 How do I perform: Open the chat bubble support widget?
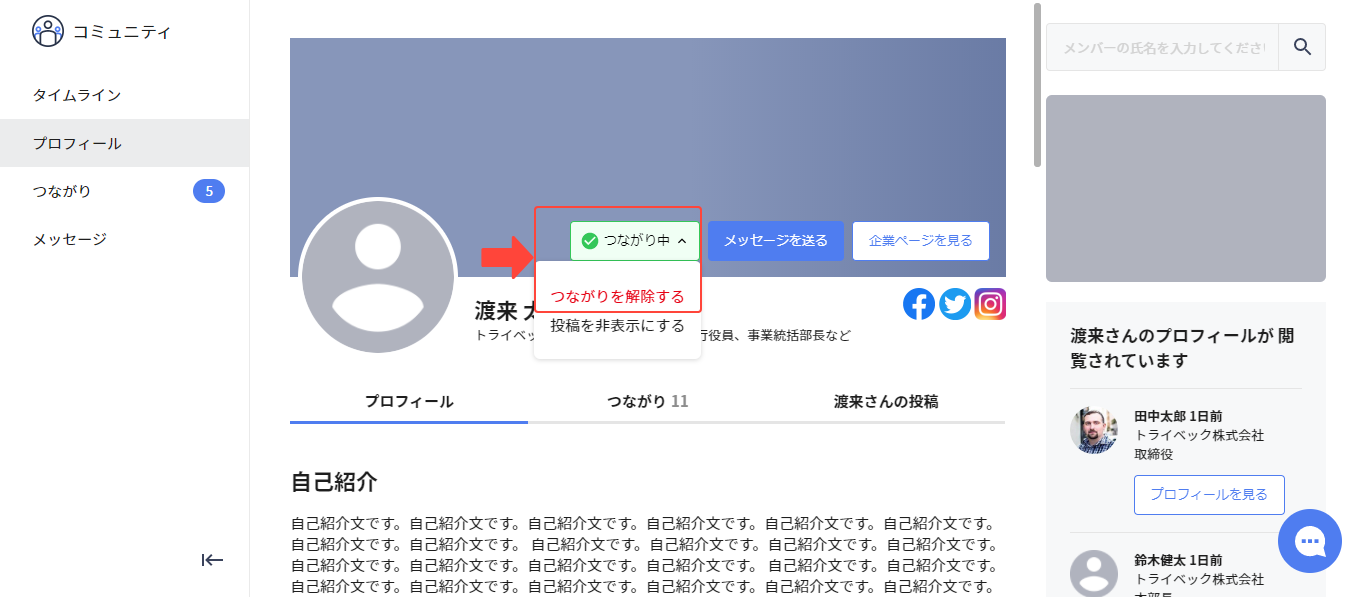coord(1309,541)
